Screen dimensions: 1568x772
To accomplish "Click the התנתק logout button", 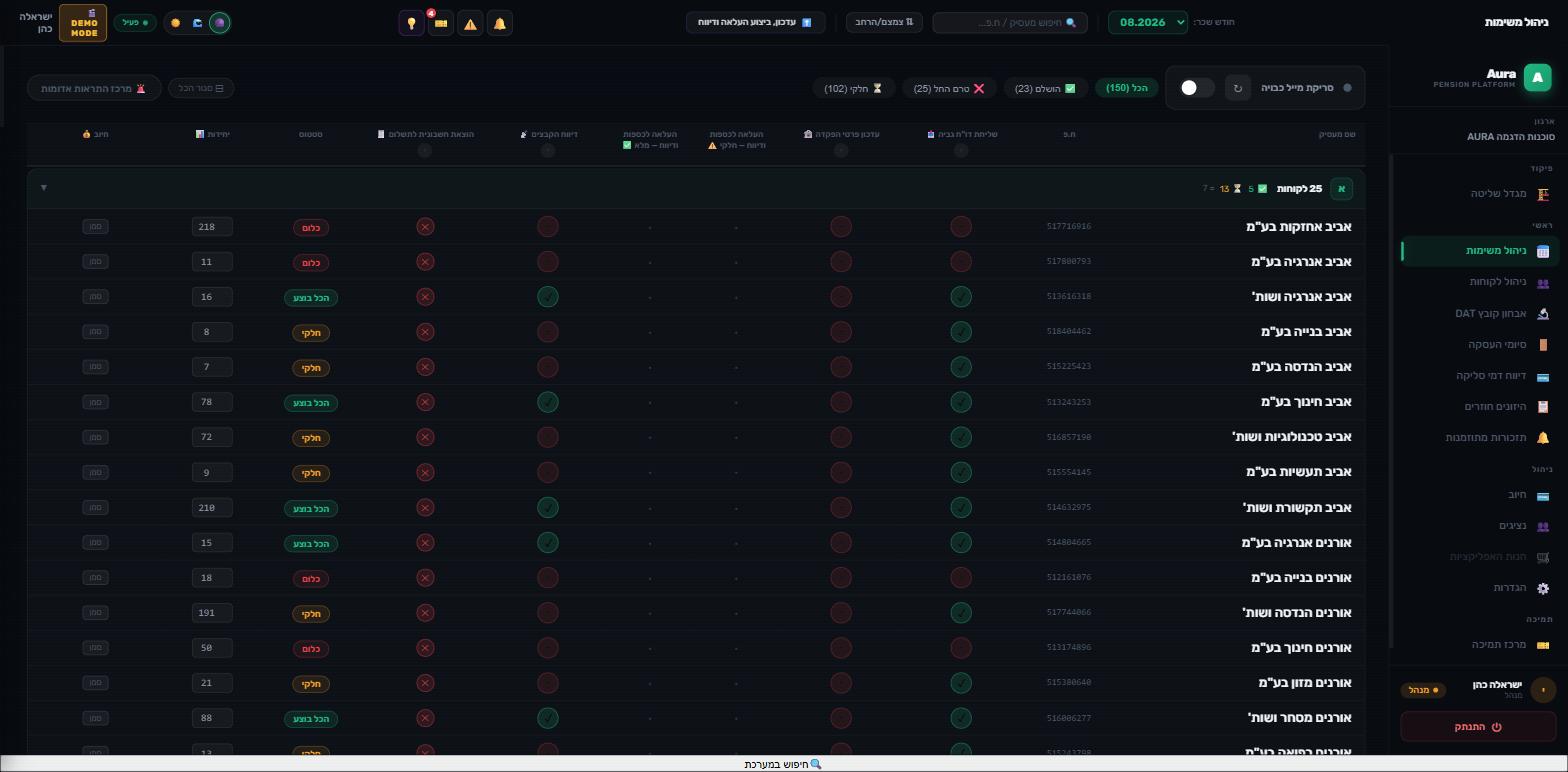I will point(1478,727).
